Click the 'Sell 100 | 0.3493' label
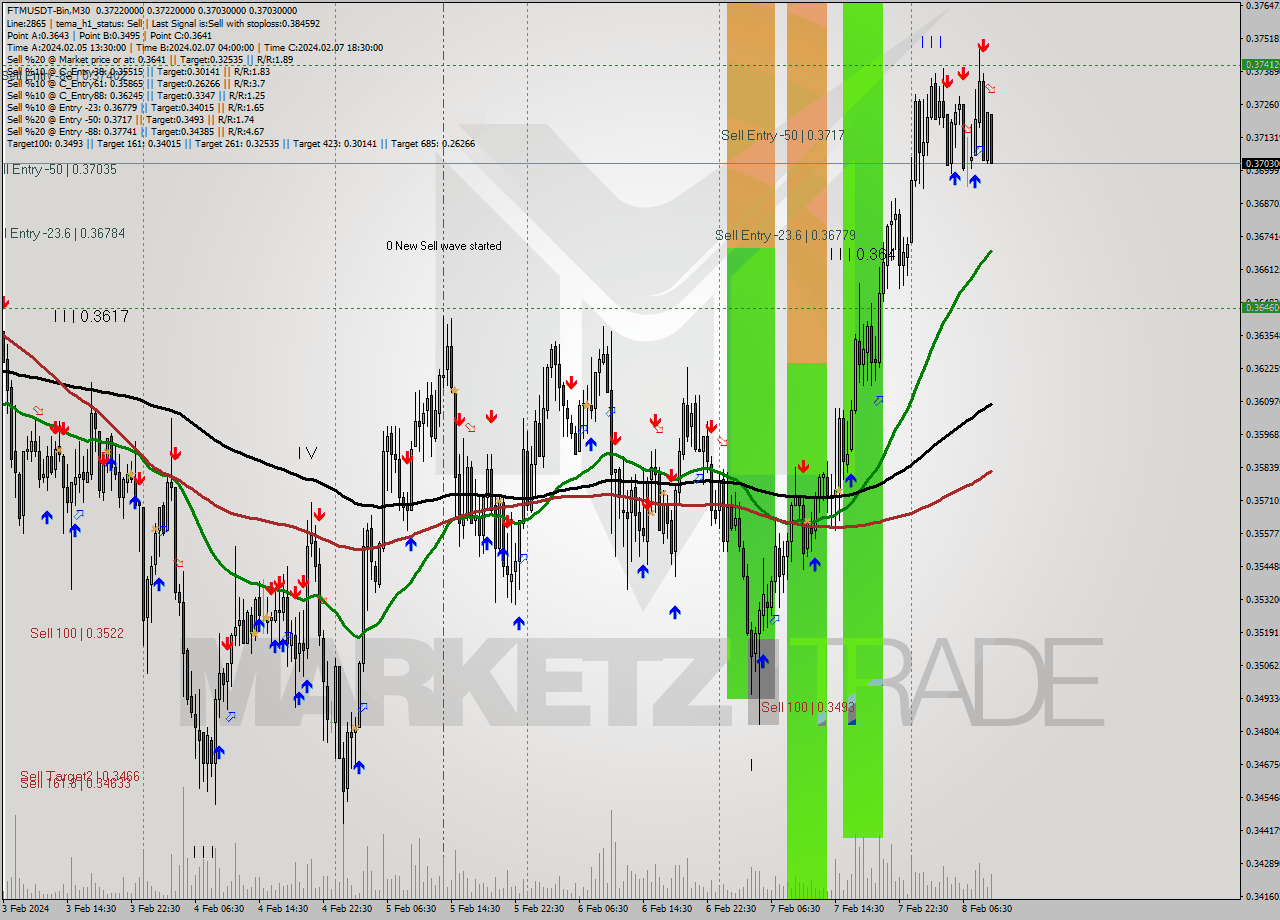Viewport: 1280px width, 920px height. coord(808,707)
